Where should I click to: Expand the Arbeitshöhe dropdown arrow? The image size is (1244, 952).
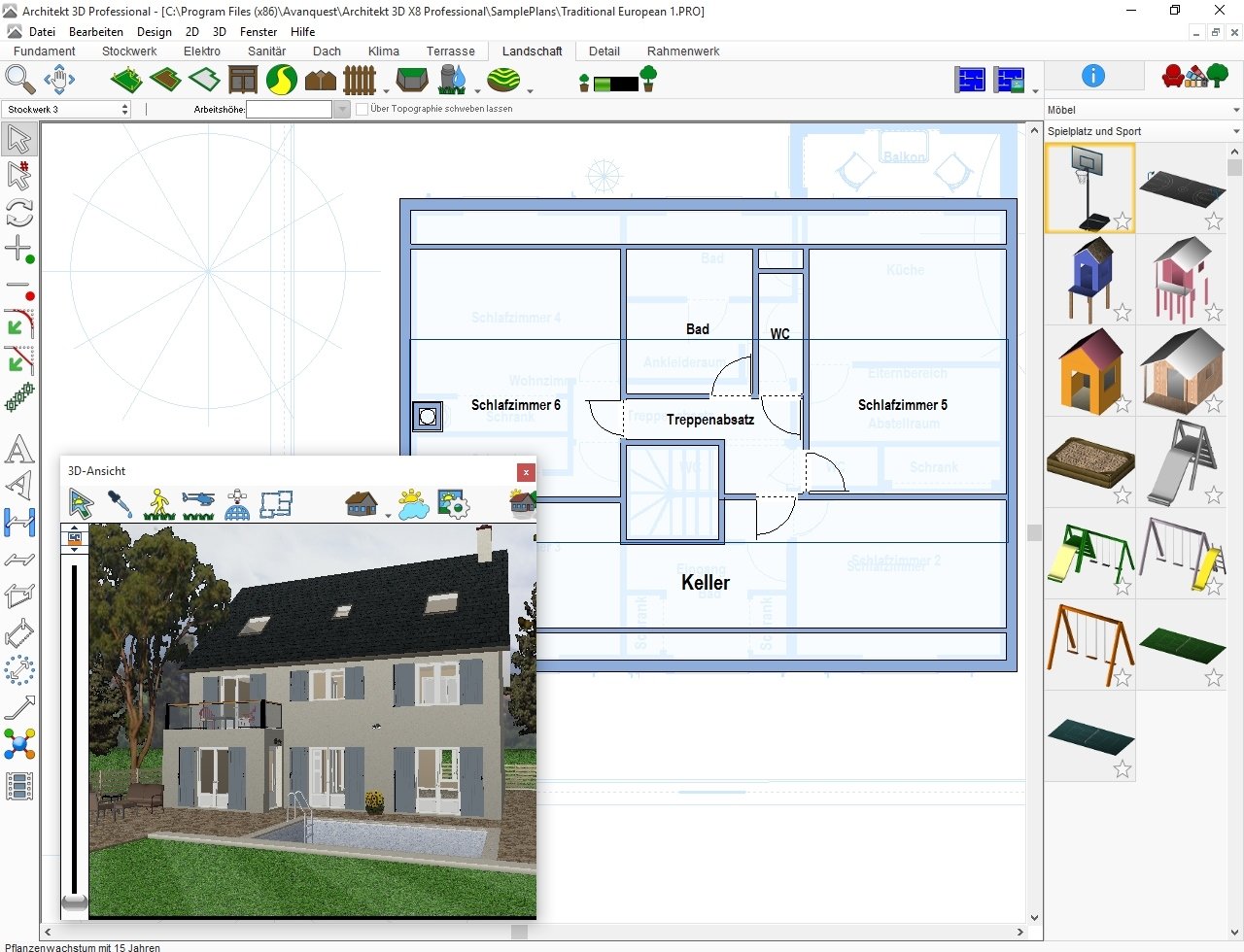point(341,110)
